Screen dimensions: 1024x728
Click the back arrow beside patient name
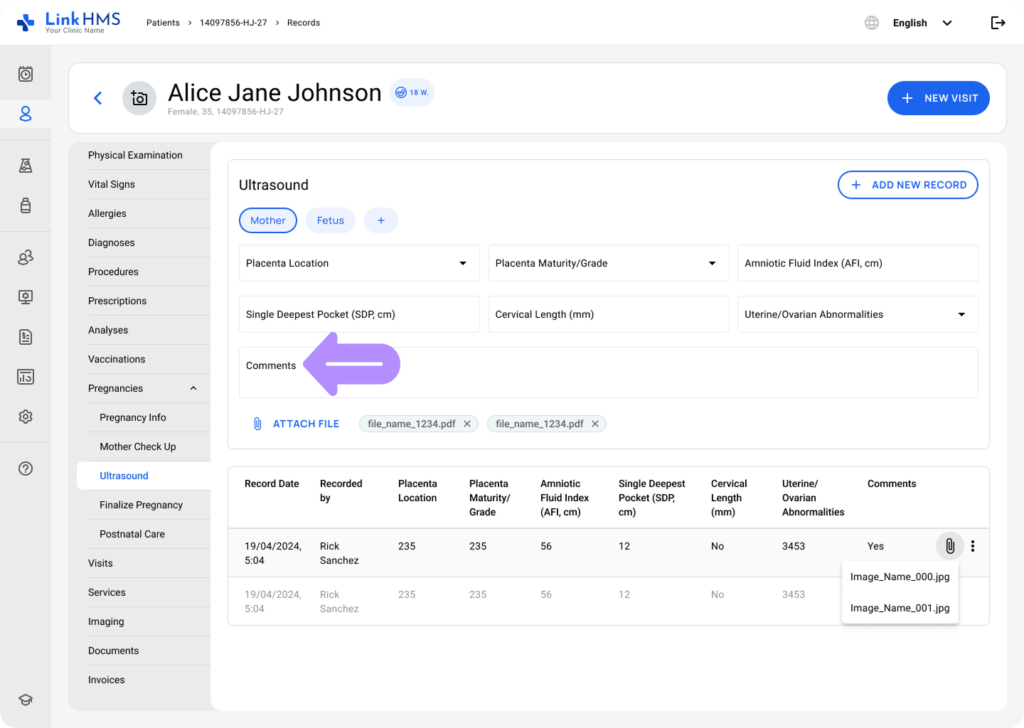coord(98,98)
